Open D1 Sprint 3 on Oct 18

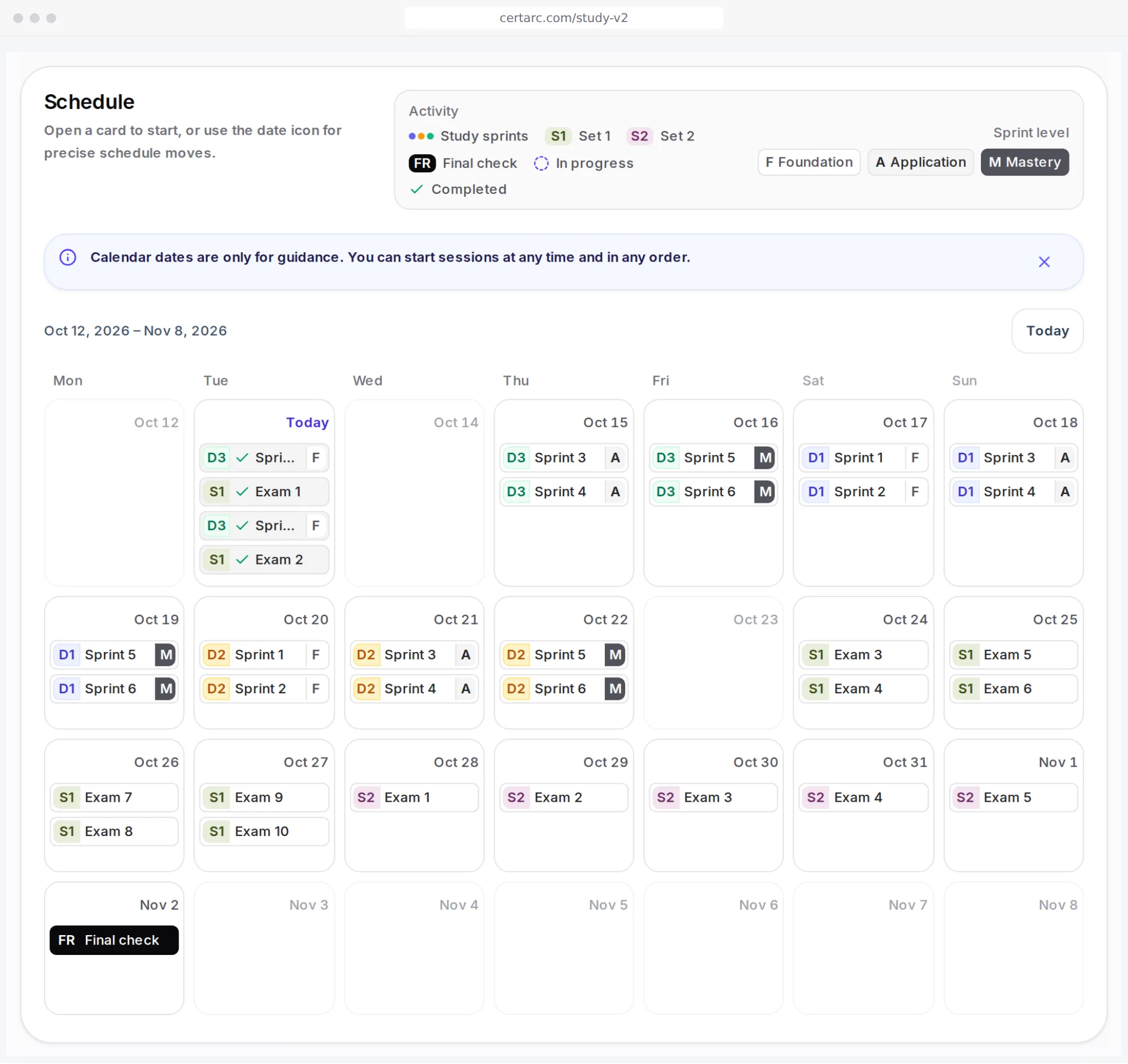point(1013,458)
